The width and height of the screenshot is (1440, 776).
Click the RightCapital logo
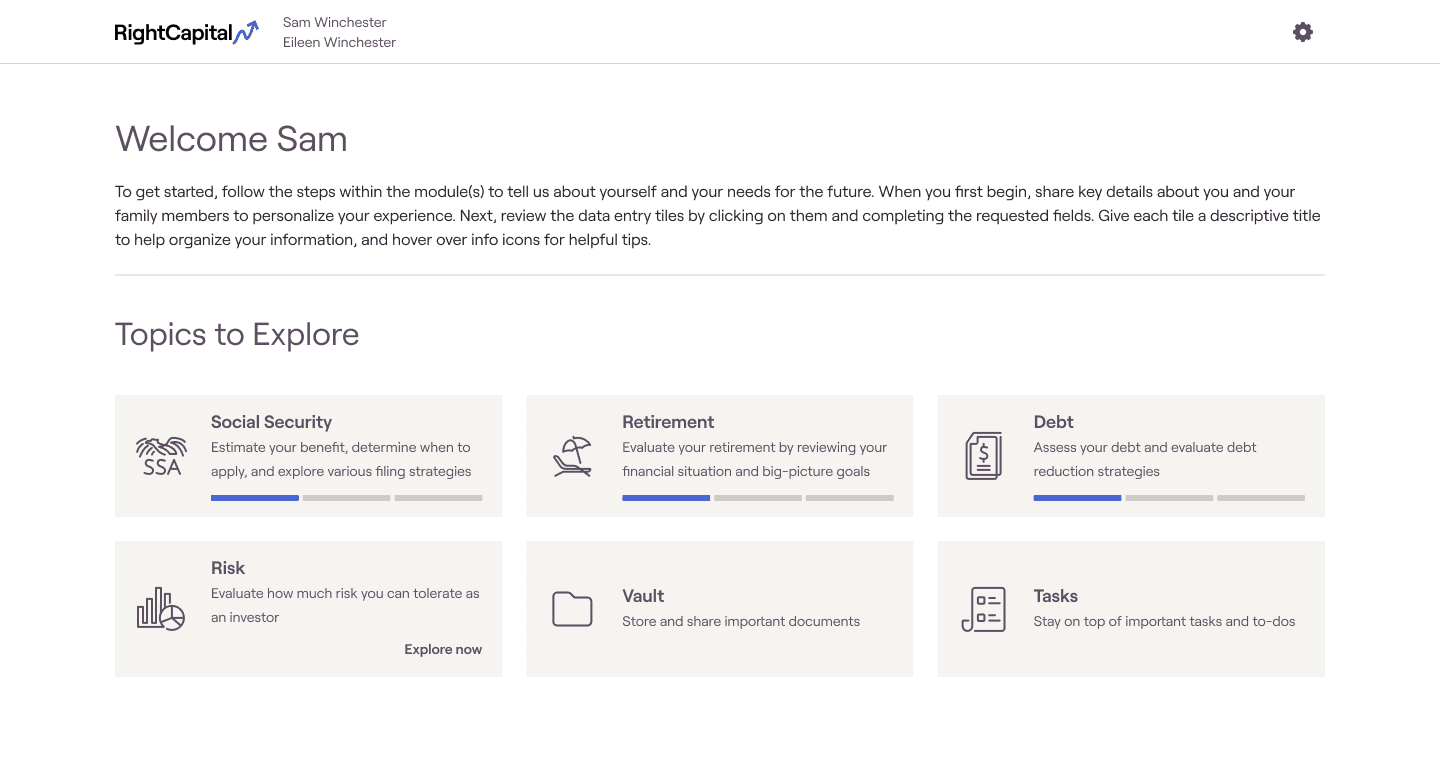pyautogui.click(x=186, y=32)
